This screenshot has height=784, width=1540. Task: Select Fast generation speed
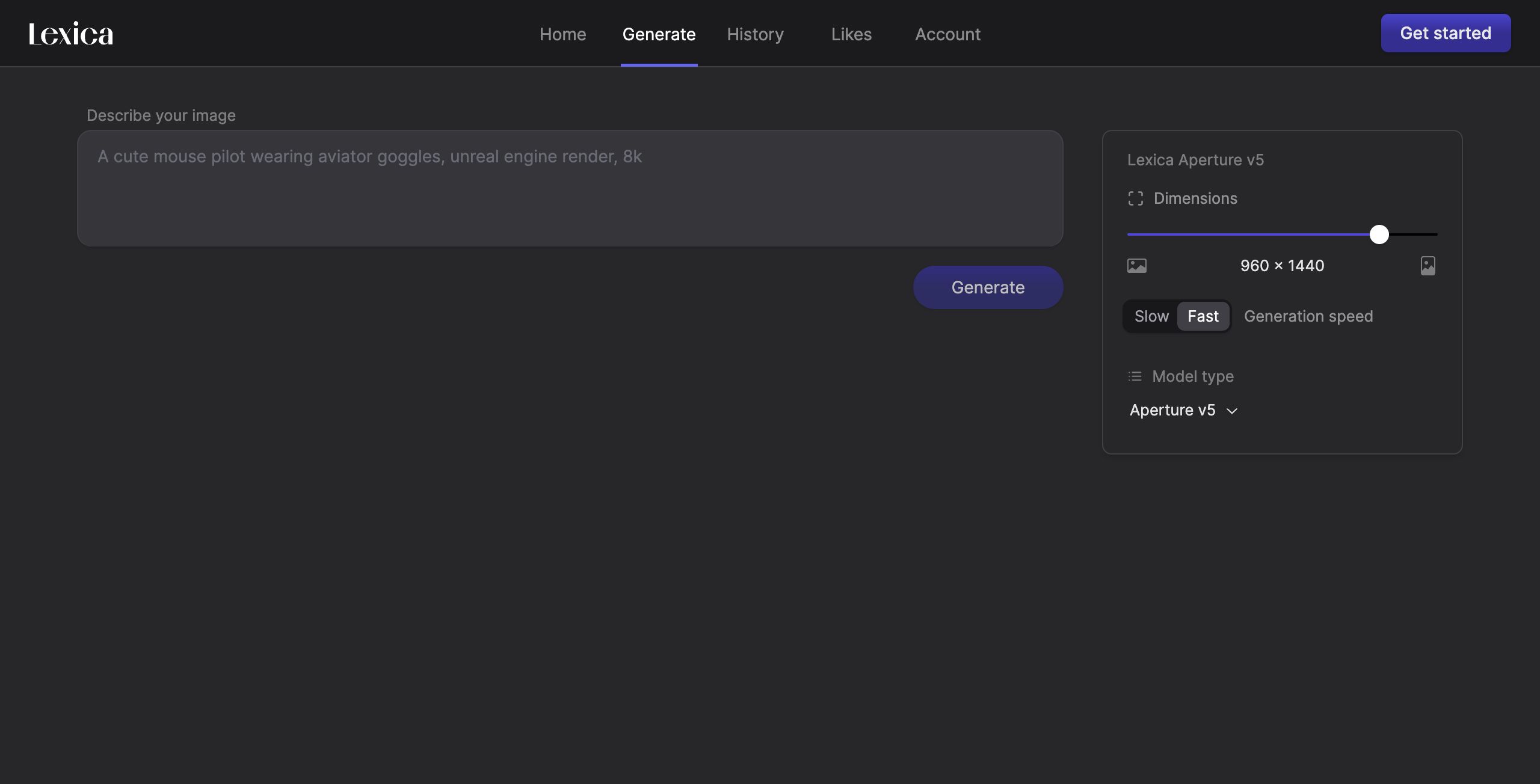[x=1203, y=316]
